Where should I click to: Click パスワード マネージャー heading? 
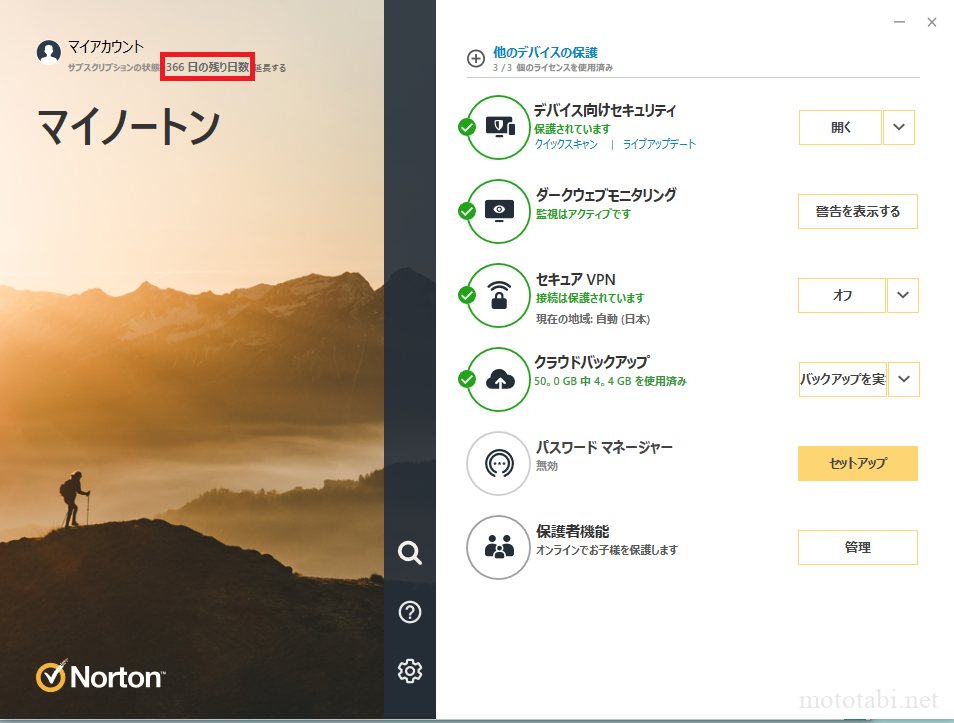[604, 447]
